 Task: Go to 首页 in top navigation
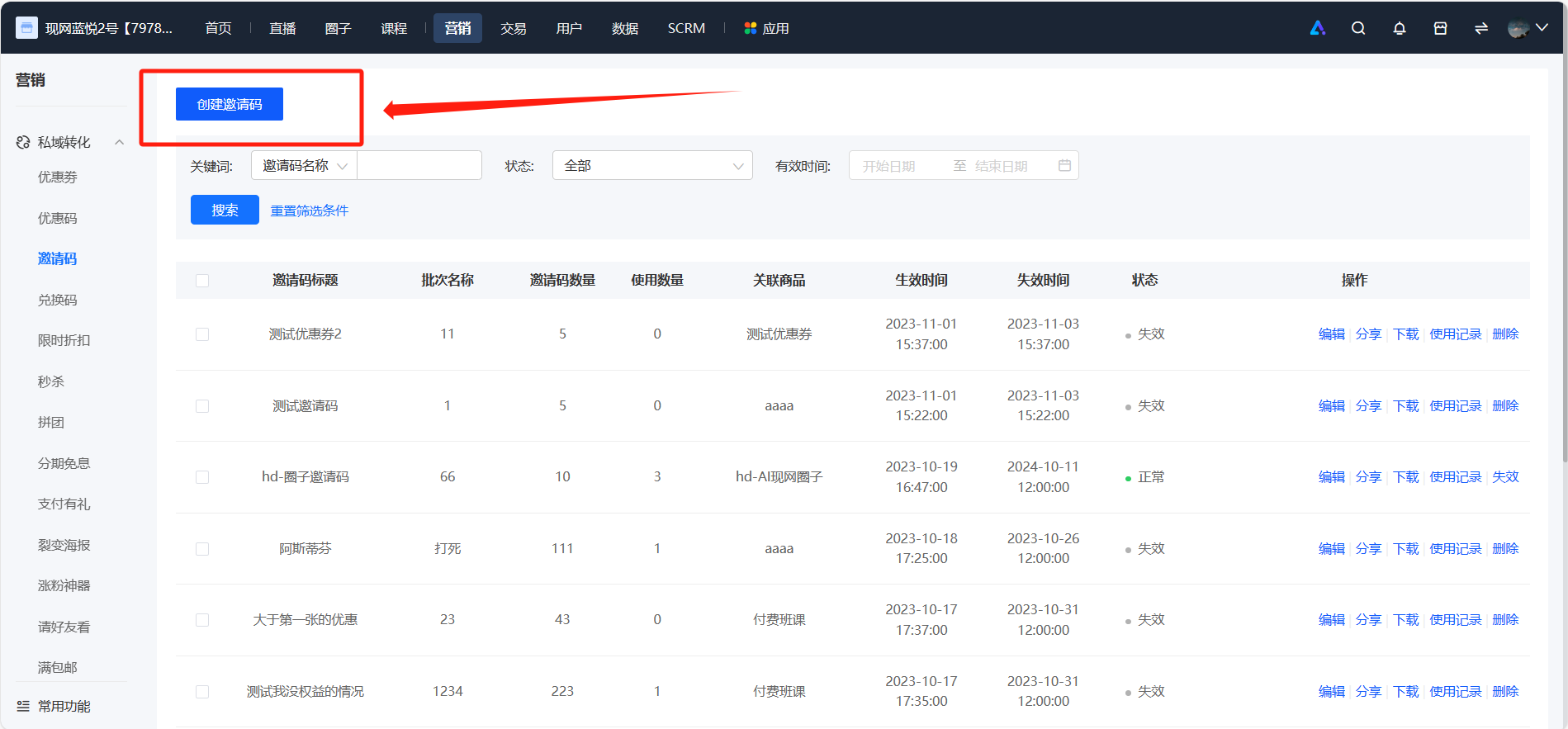point(218,28)
